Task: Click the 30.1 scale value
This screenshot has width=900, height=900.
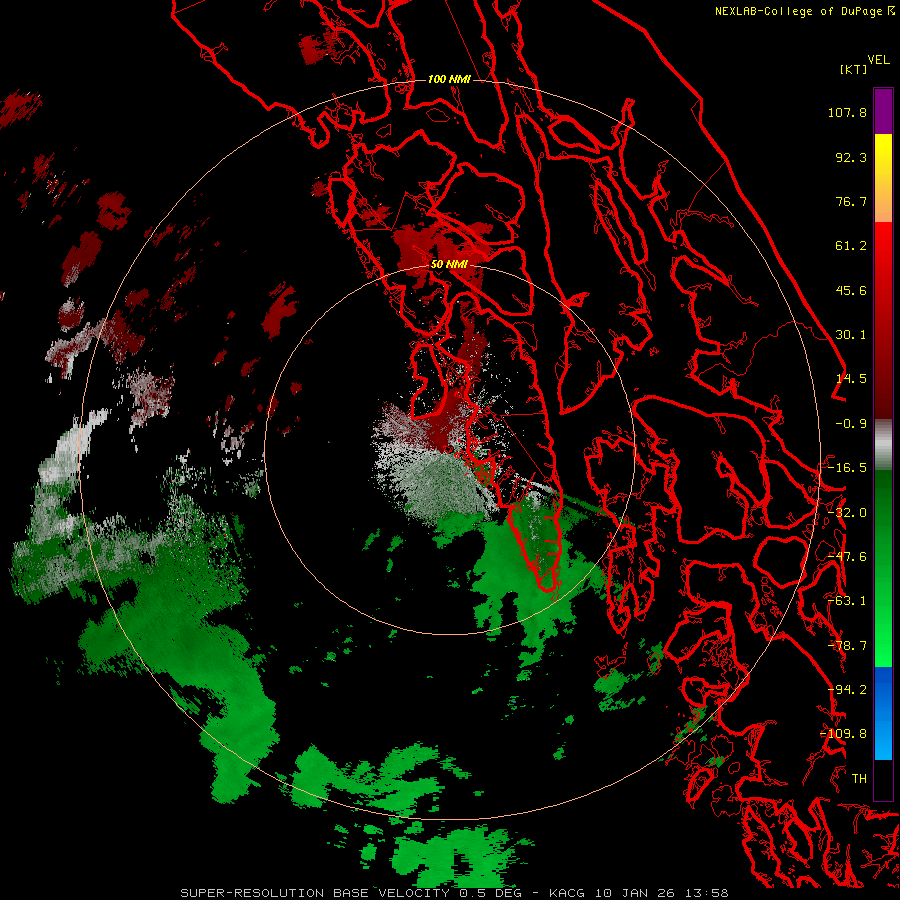Action: coord(851,335)
